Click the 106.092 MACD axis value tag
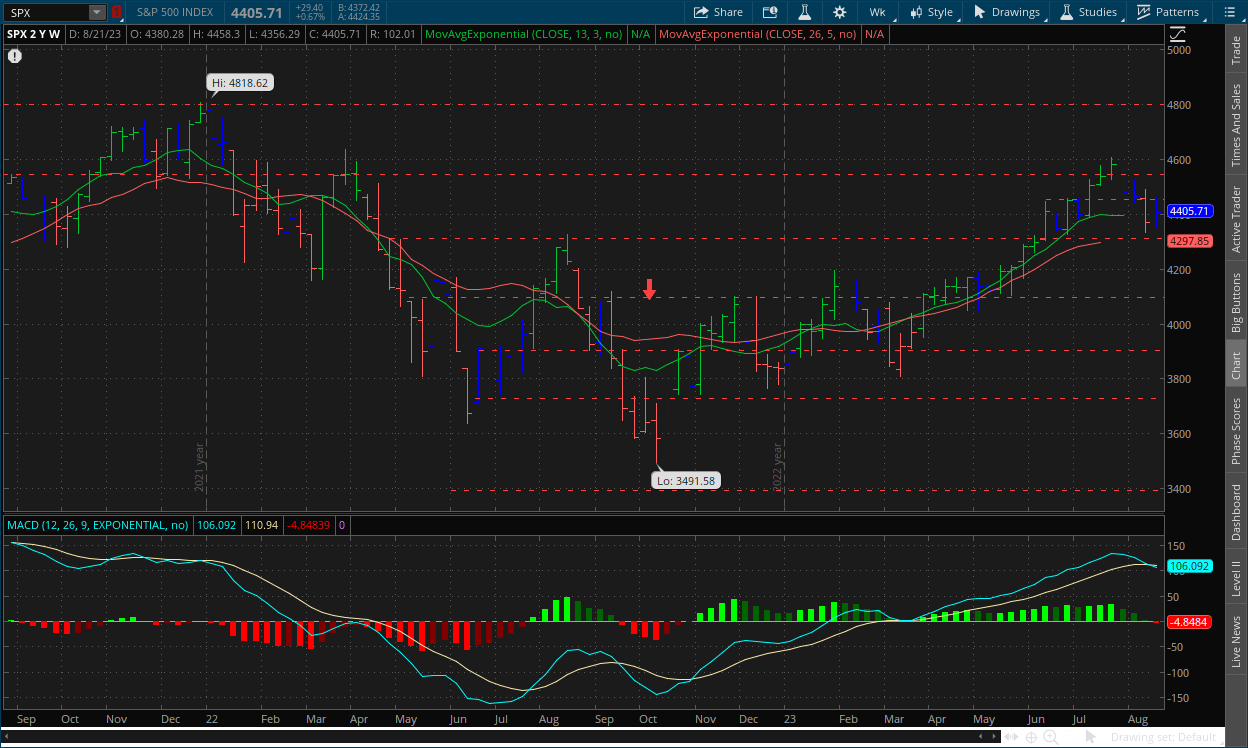The width and height of the screenshot is (1248, 748). click(x=1190, y=566)
